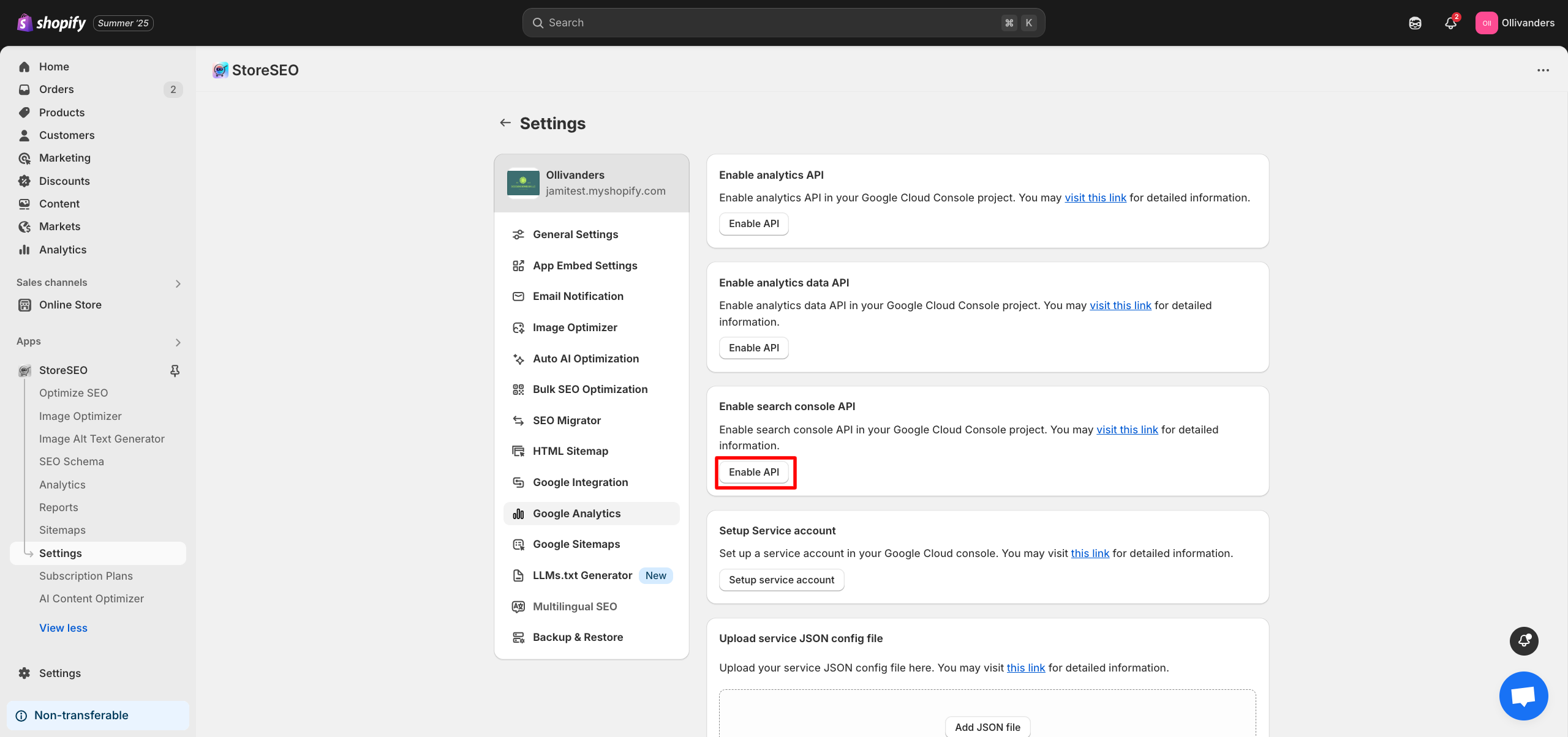Click the Home icon in sidebar
This screenshot has height=737, width=1568.
click(24, 67)
